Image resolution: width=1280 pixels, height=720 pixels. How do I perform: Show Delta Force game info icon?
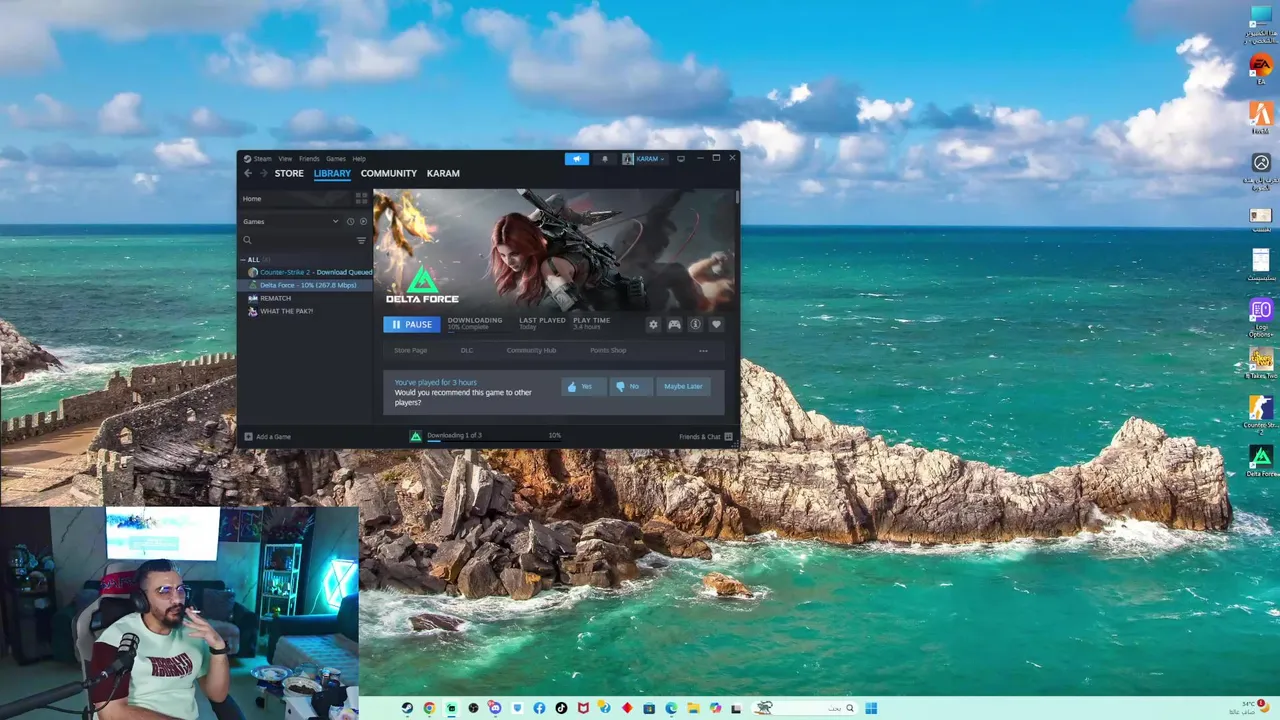(x=695, y=324)
